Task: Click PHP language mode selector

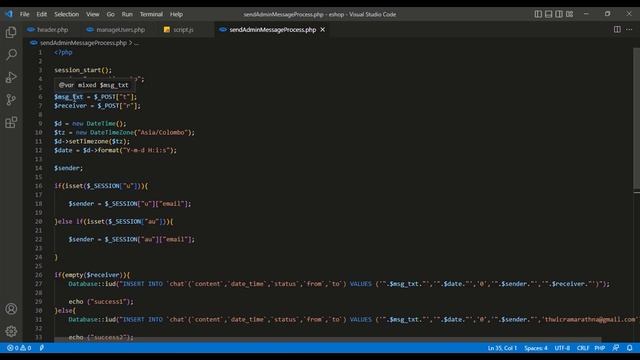Action: (600, 348)
